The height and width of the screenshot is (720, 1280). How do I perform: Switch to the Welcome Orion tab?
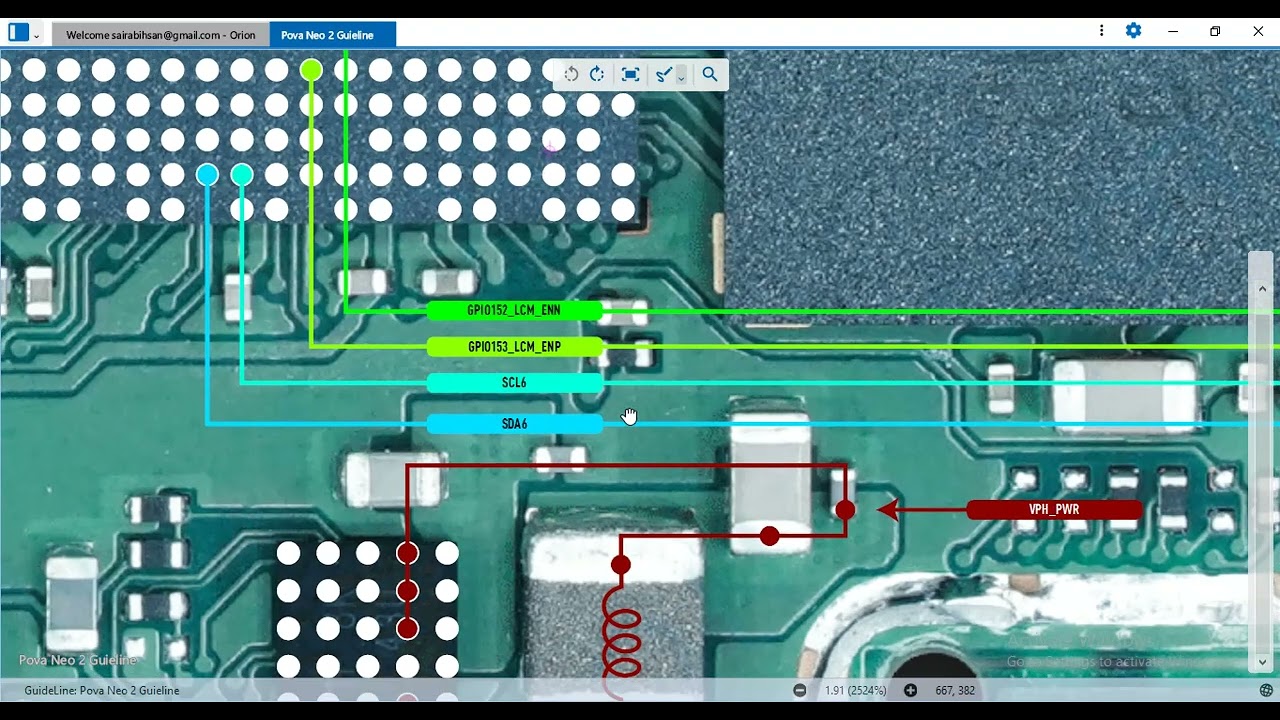point(161,35)
